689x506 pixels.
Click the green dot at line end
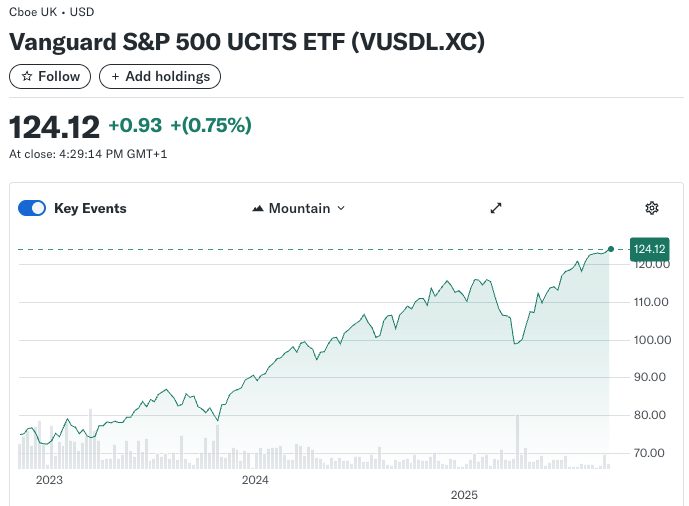[x=611, y=249]
